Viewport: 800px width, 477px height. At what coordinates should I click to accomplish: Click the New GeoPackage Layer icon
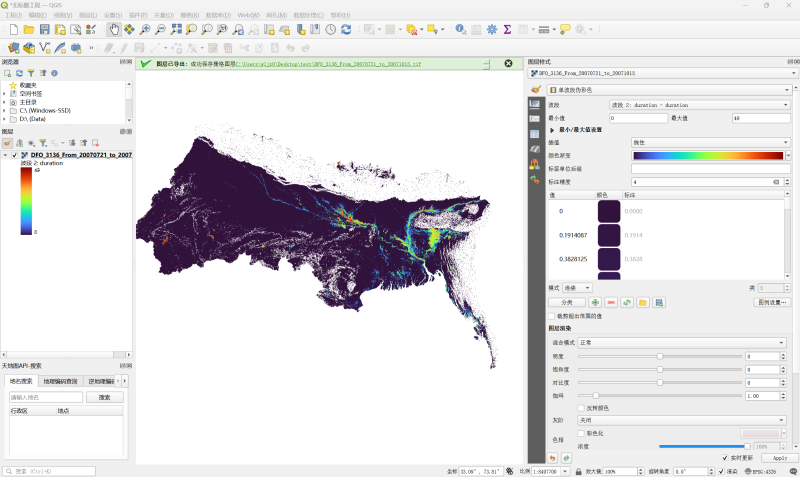click(29, 48)
